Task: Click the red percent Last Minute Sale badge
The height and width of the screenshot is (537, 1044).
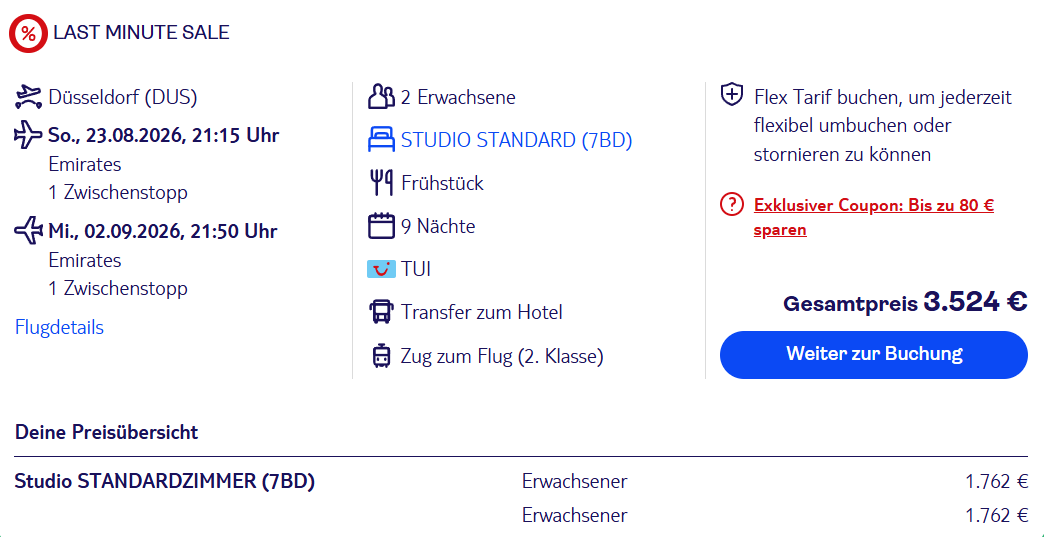Action: [x=28, y=33]
